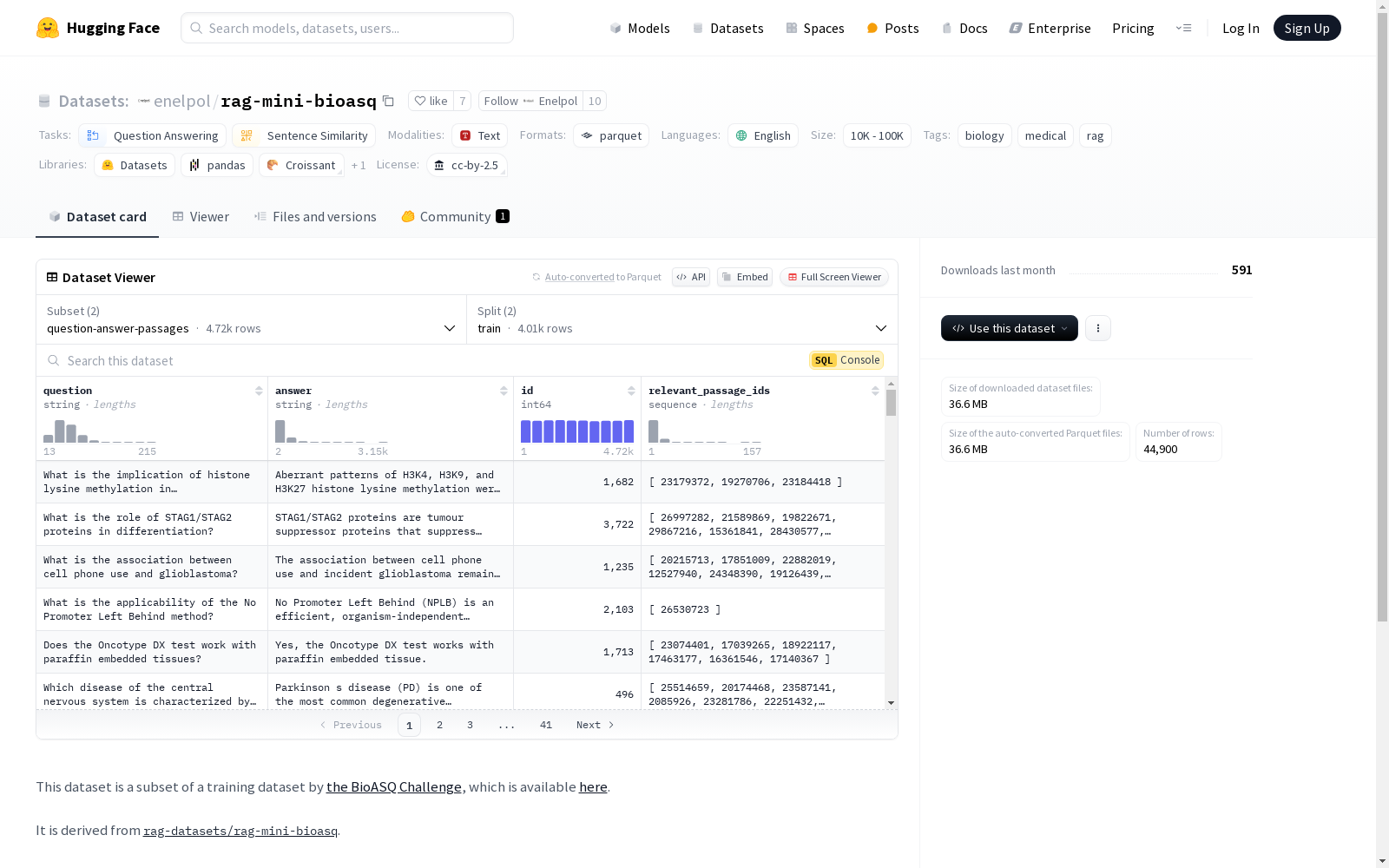Go to Datasets in top navigation

pos(727,28)
